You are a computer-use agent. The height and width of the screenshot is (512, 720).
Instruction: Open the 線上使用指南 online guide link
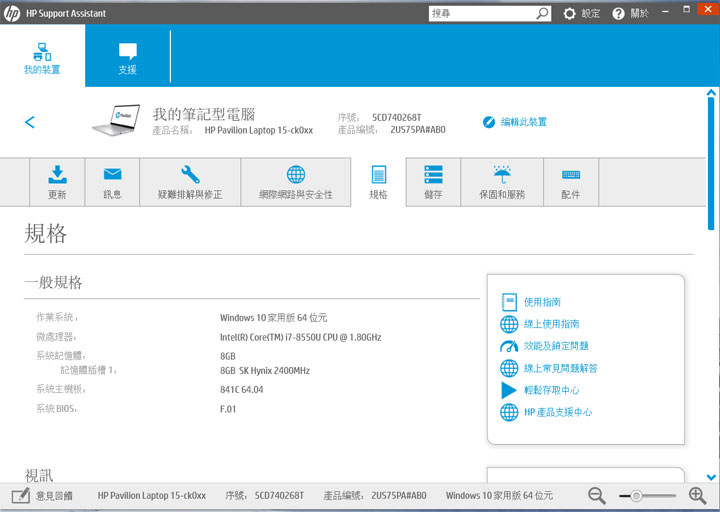(x=551, y=324)
